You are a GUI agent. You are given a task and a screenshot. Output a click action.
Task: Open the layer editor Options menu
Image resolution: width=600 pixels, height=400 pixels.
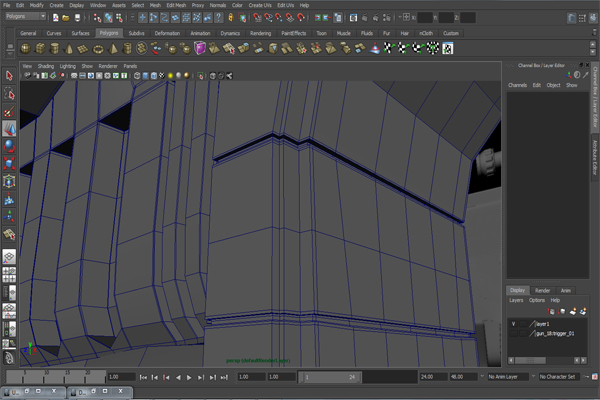tap(536, 300)
